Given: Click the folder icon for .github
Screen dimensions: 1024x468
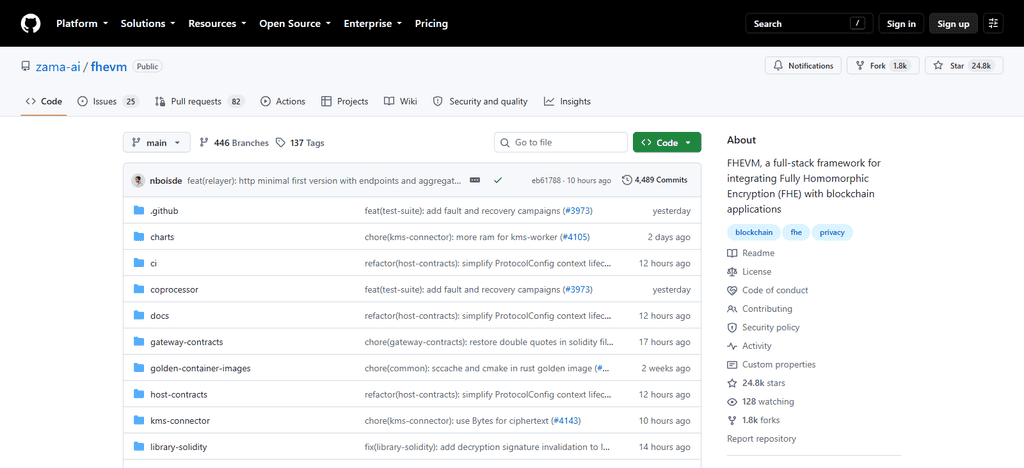Looking at the screenshot, I should 138,210.
